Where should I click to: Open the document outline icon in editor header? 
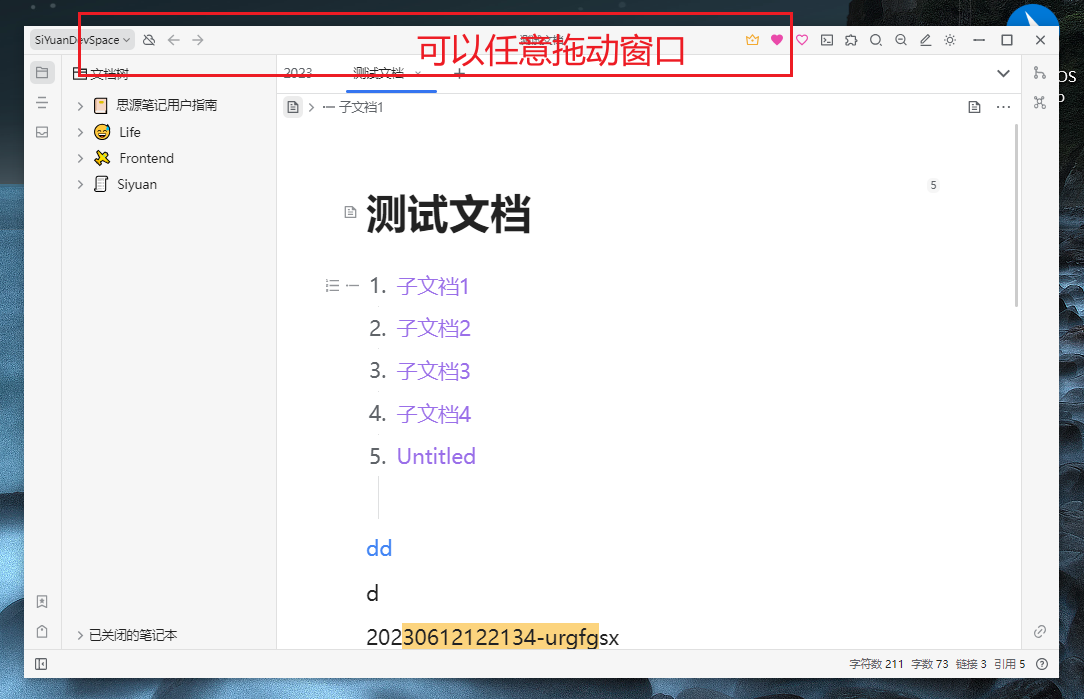coord(974,107)
